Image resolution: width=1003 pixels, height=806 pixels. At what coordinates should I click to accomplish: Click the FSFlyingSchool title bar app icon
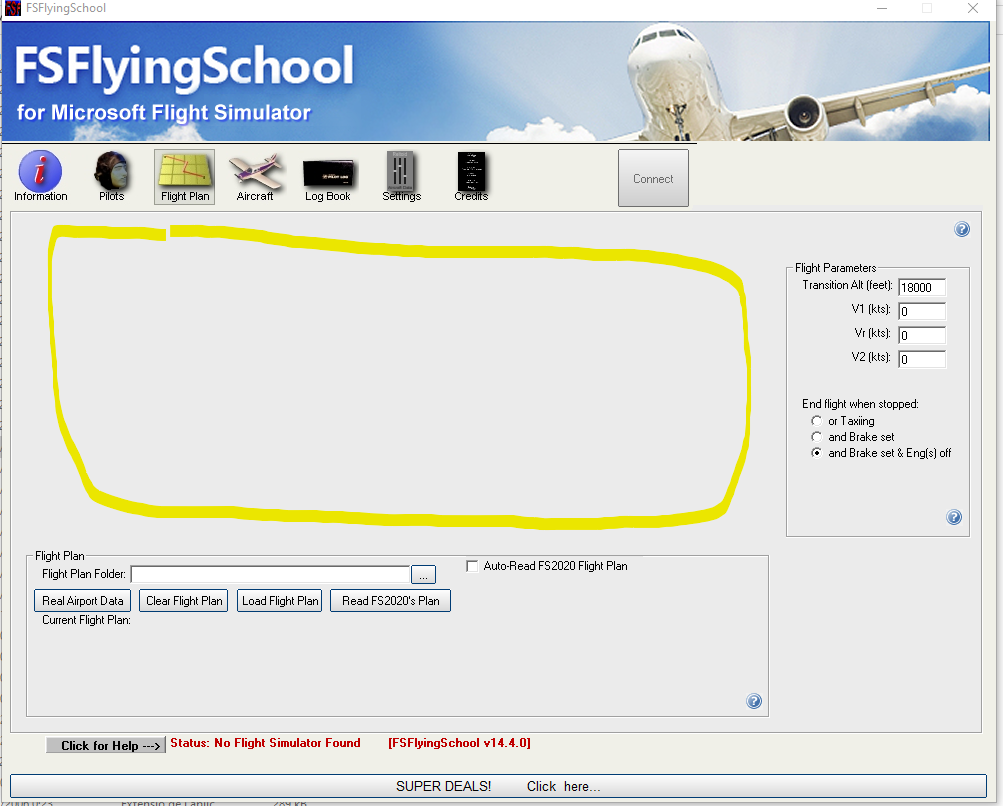(12, 8)
